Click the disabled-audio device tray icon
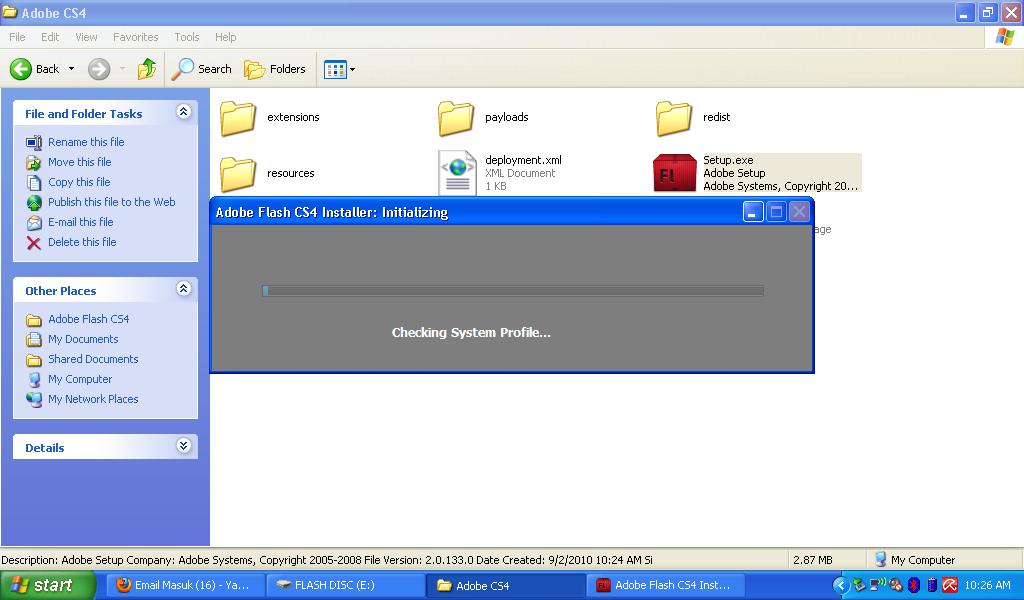 (x=895, y=585)
